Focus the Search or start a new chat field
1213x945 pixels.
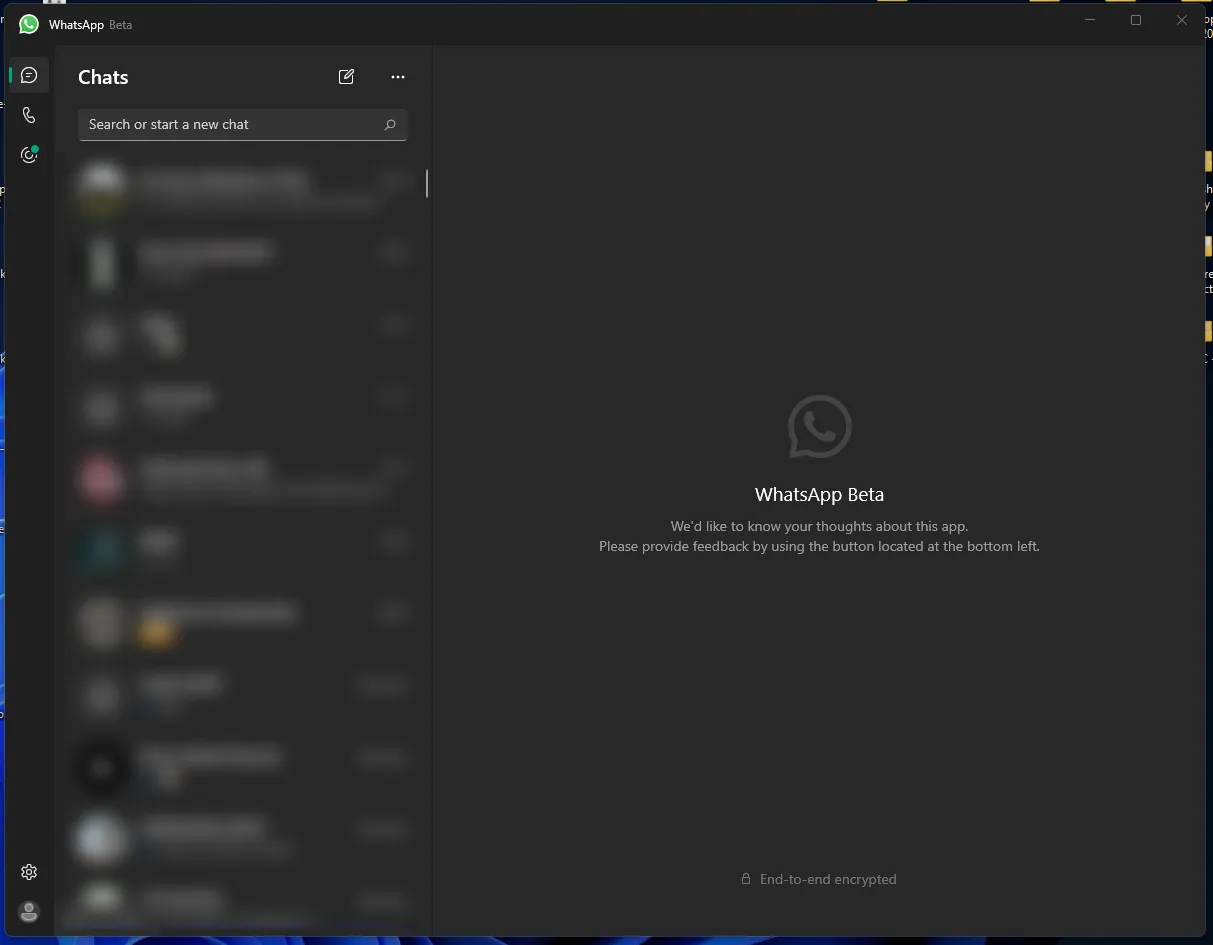click(x=243, y=125)
